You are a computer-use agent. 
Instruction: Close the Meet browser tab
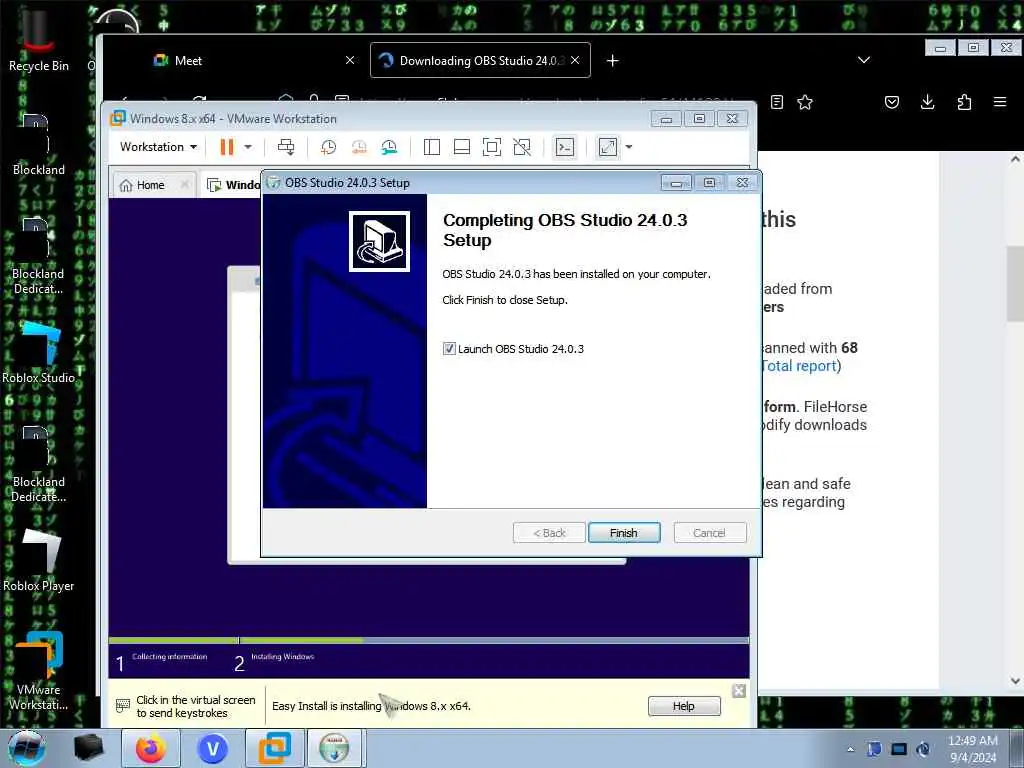click(x=350, y=60)
